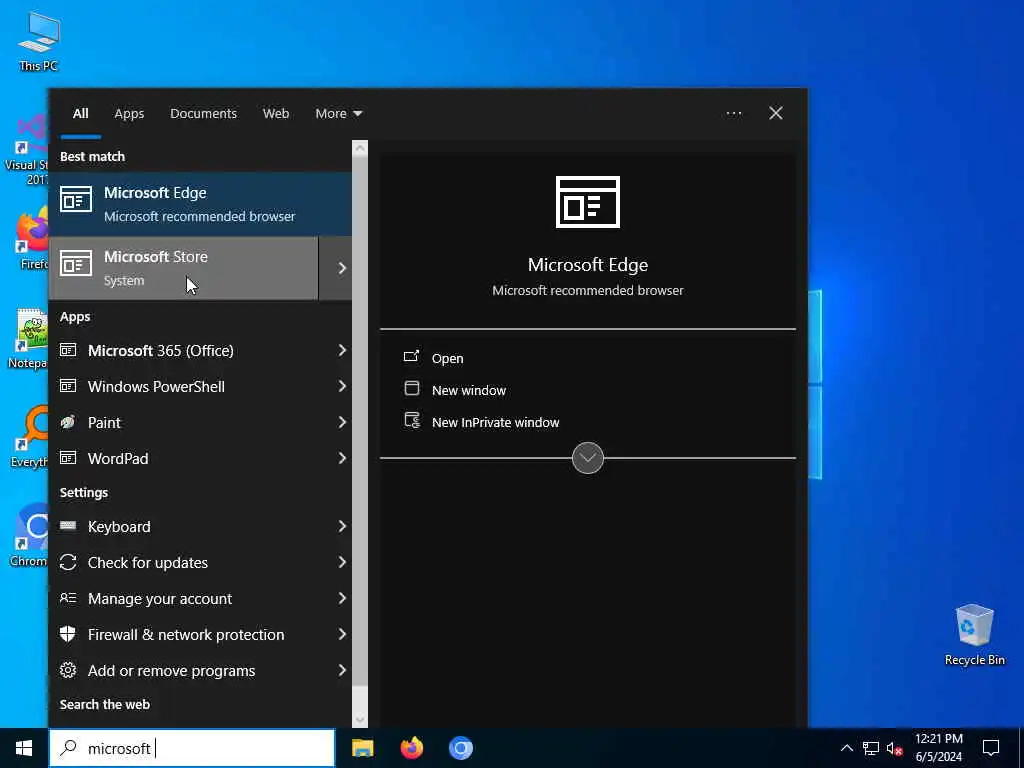The image size is (1024, 768).
Task: Open the notification center icon
Action: coord(991,748)
